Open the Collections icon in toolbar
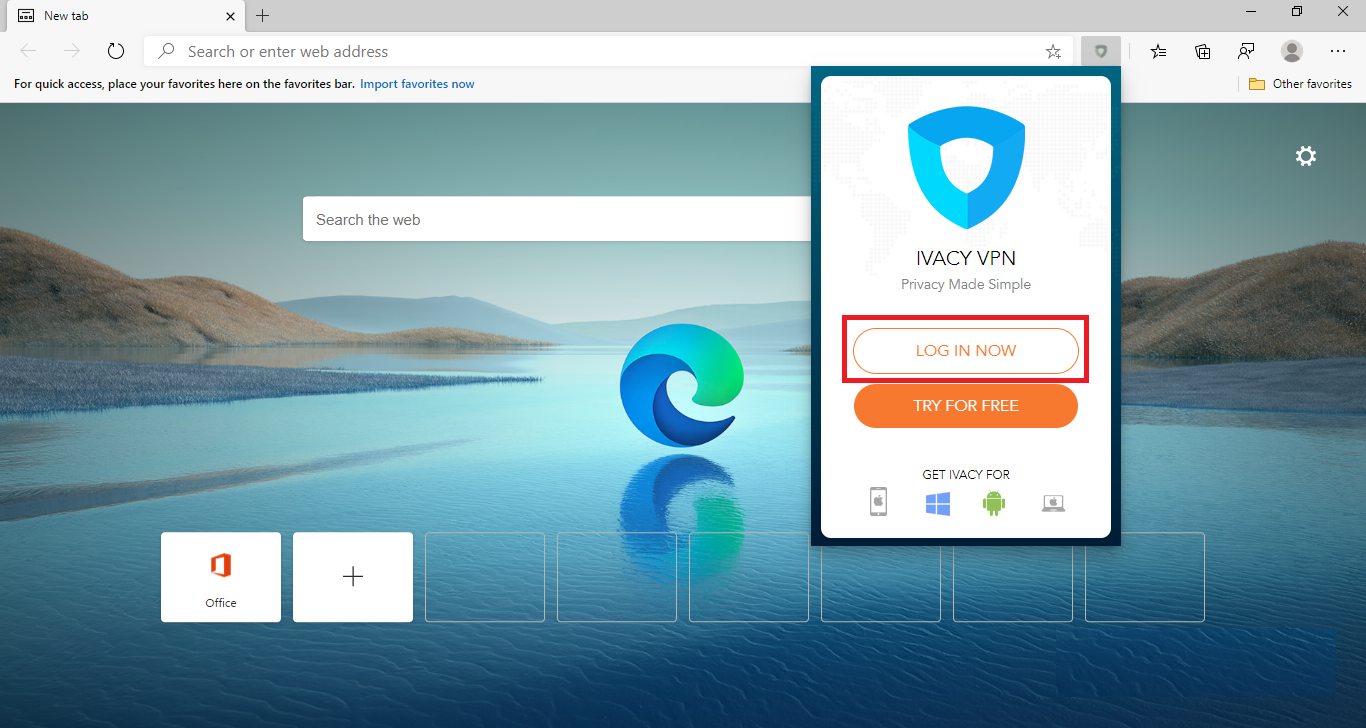Screen dimensions: 1366x728 tap(1203, 51)
